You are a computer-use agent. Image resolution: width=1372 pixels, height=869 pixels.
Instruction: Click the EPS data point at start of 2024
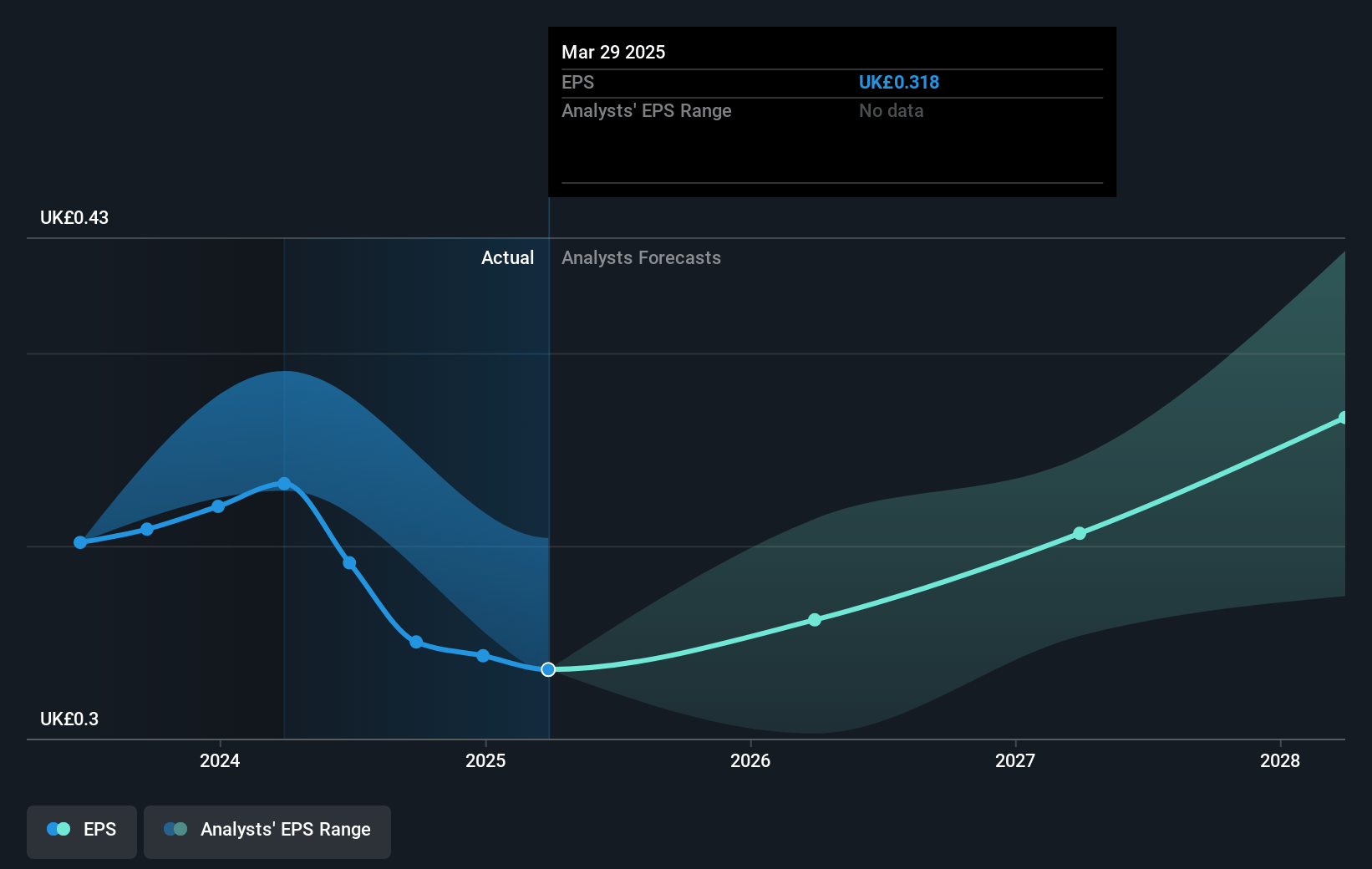tap(218, 506)
